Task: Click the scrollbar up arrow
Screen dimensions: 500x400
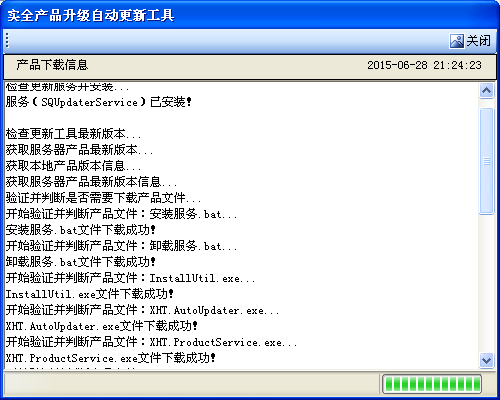Action: [x=486, y=90]
